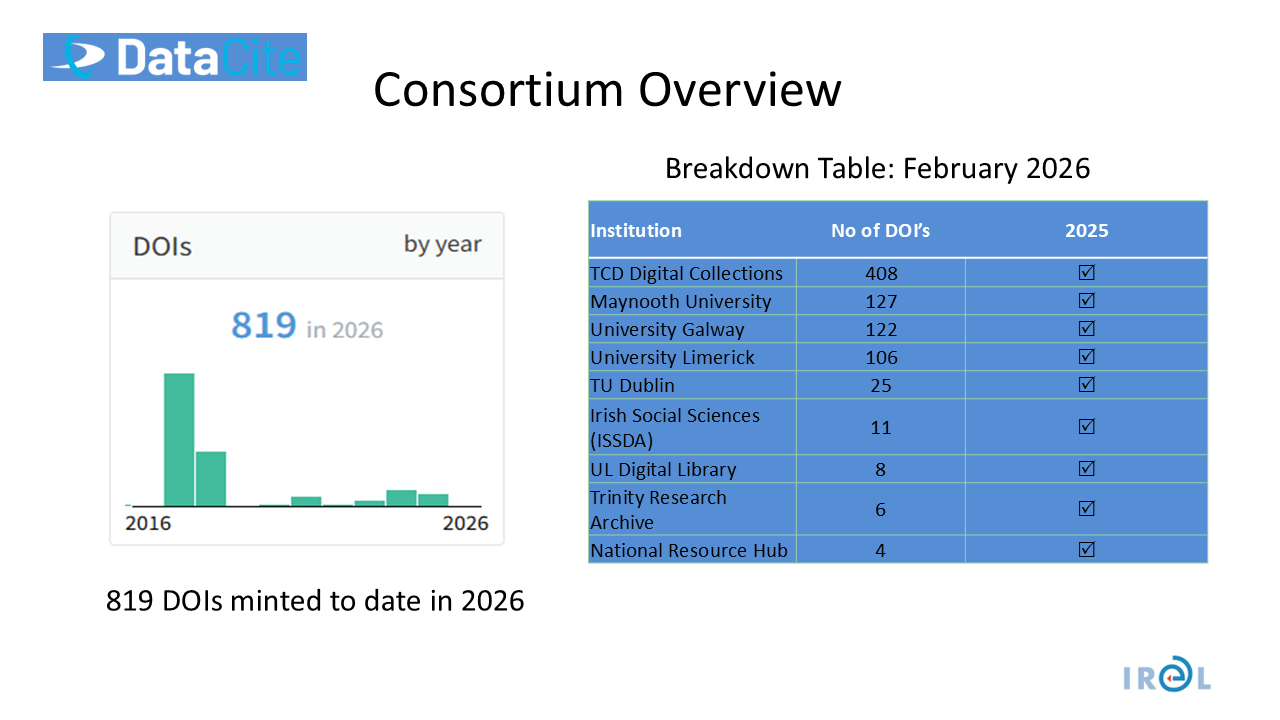Click the IReL logo
The width and height of the screenshot is (1280, 720).
[1165, 673]
